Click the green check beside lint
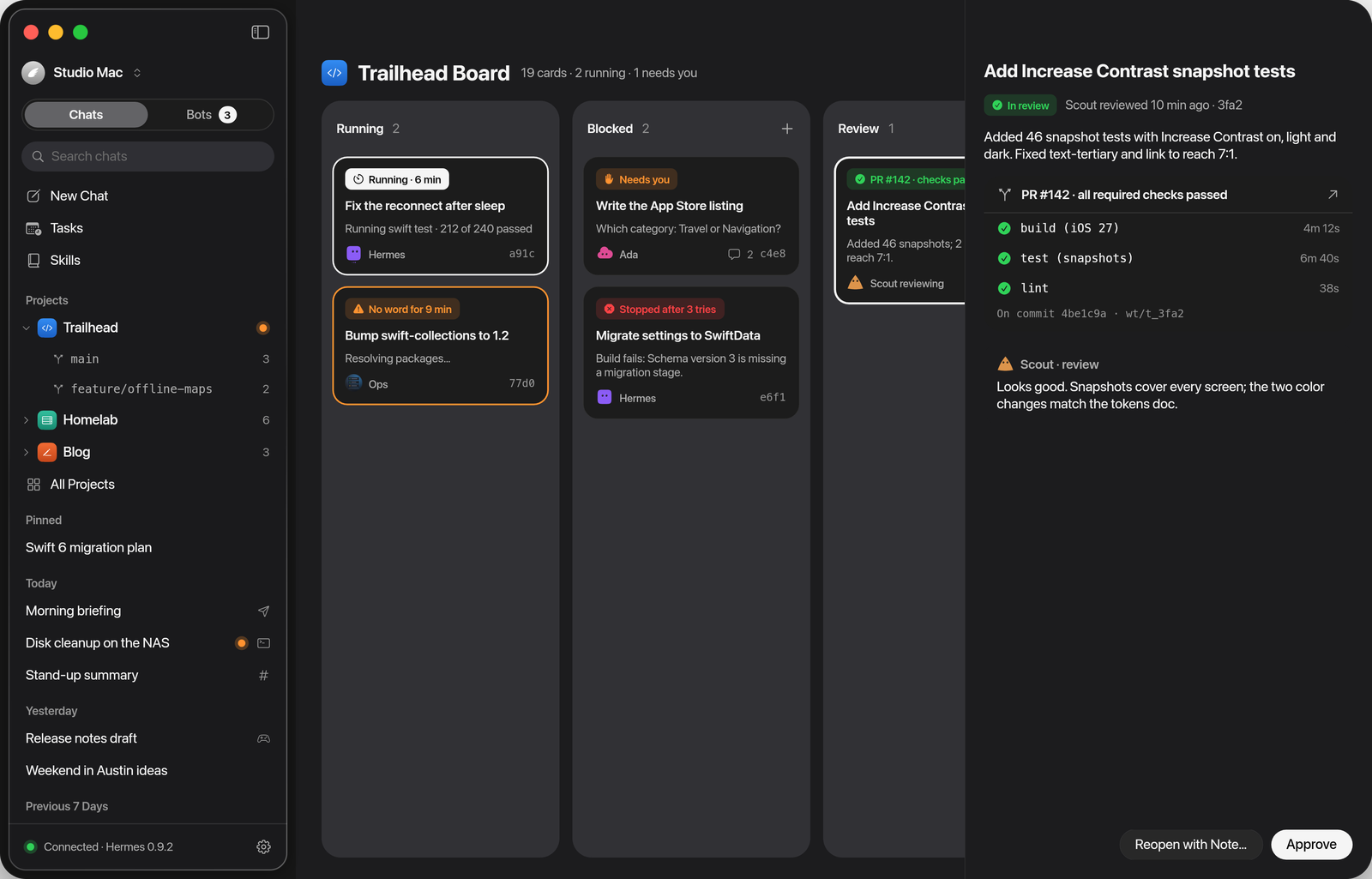 tap(1004, 288)
